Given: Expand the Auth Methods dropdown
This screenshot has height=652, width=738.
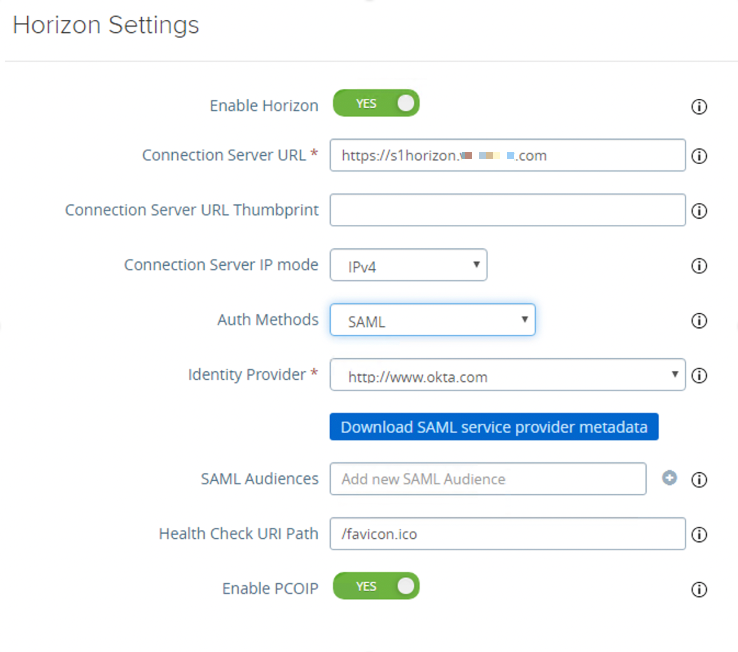Looking at the screenshot, I should click(x=432, y=320).
